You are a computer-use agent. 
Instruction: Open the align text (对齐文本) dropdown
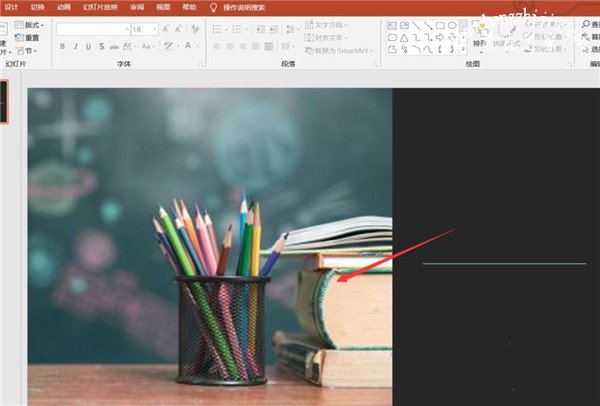[x=326, y=38]
